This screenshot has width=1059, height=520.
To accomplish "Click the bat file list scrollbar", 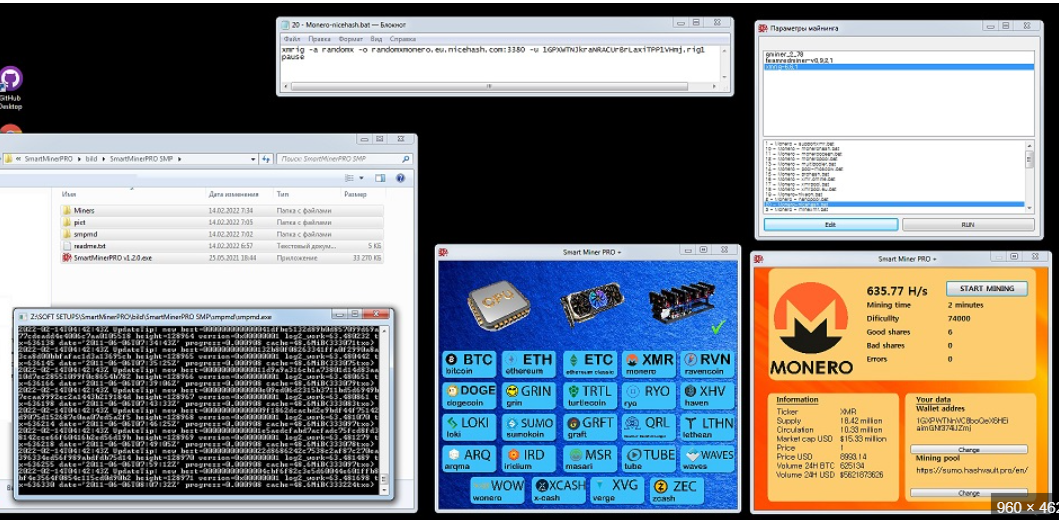I will 1029,175.
